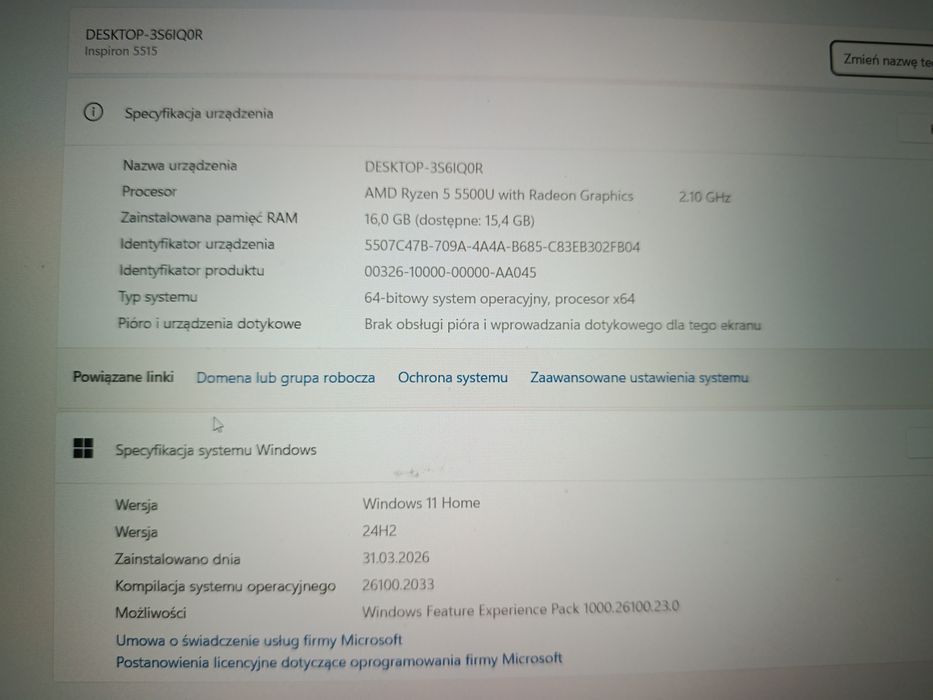The width and height of the screenshot is (933, 700).
Task: Select the Brak obsługi pióra value text
Action: (562, 325)
